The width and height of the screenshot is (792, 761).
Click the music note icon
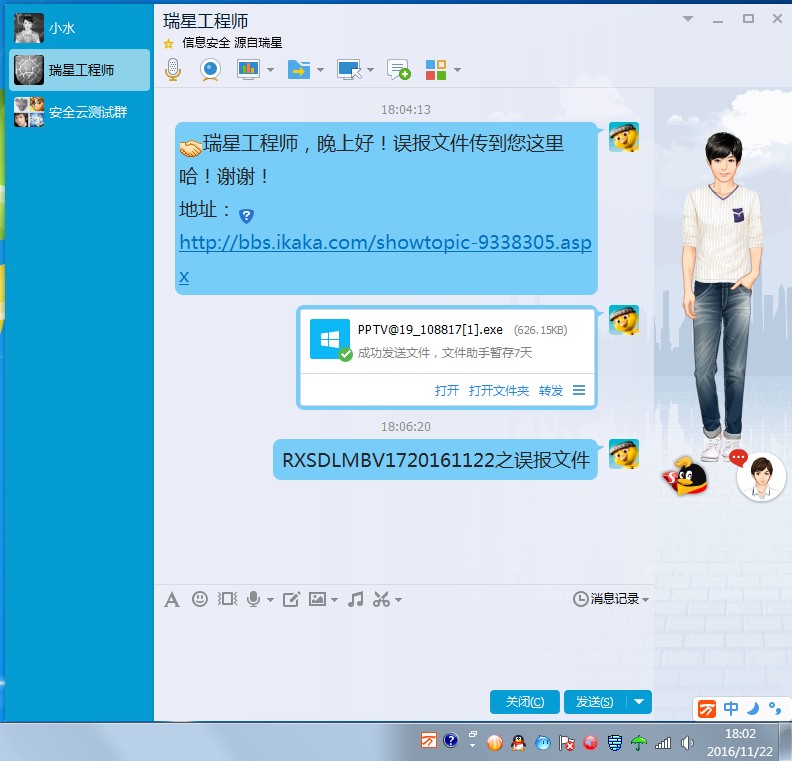pos(356,599)
